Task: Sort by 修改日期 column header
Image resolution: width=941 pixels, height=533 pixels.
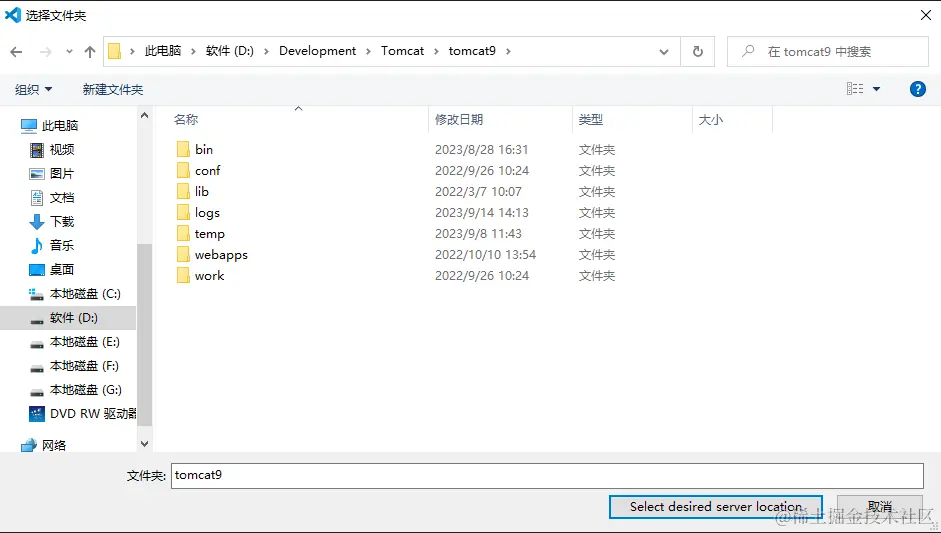Action: pyautogui.click(x=459, y=119)
